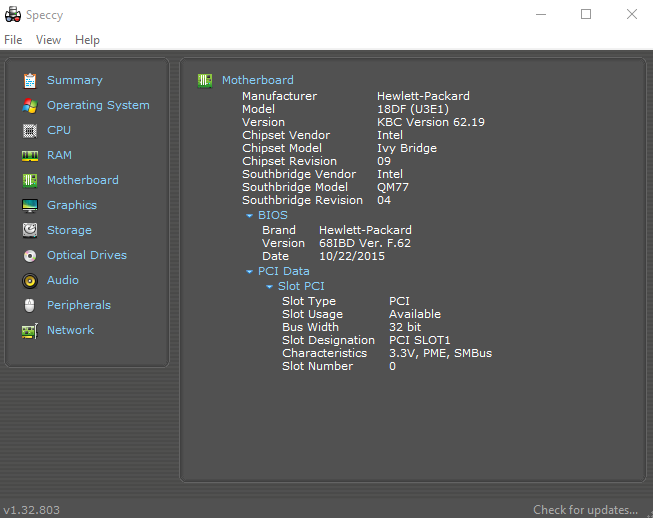
Task: Select the Storage hard drive icon
Action: pyautogui.click(x=29, y=230)
